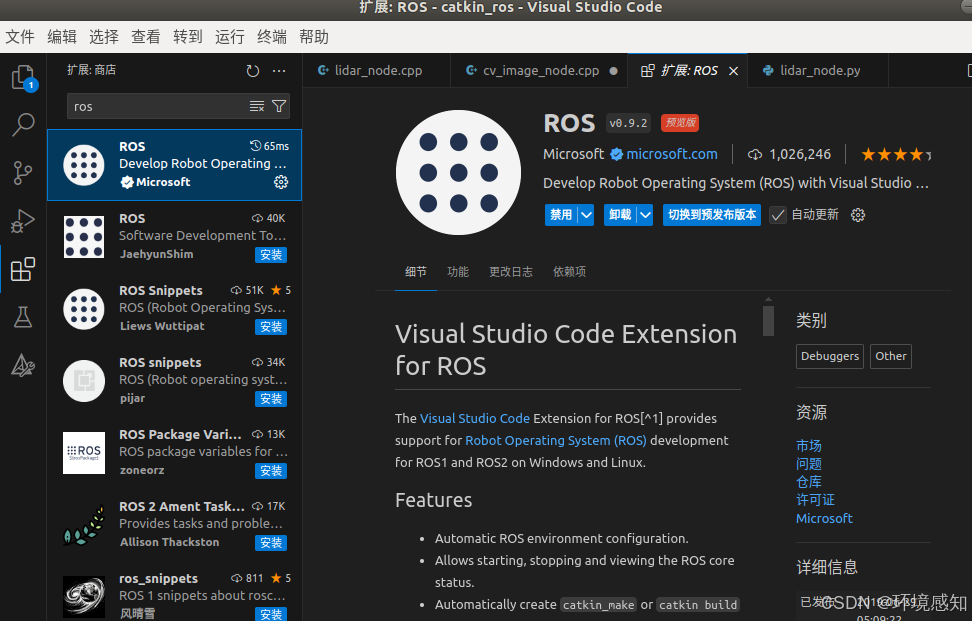This screenshot has width=972, height=621.
Task: Install the JaehyunShim ROS extension
Action: coord(271,255)
